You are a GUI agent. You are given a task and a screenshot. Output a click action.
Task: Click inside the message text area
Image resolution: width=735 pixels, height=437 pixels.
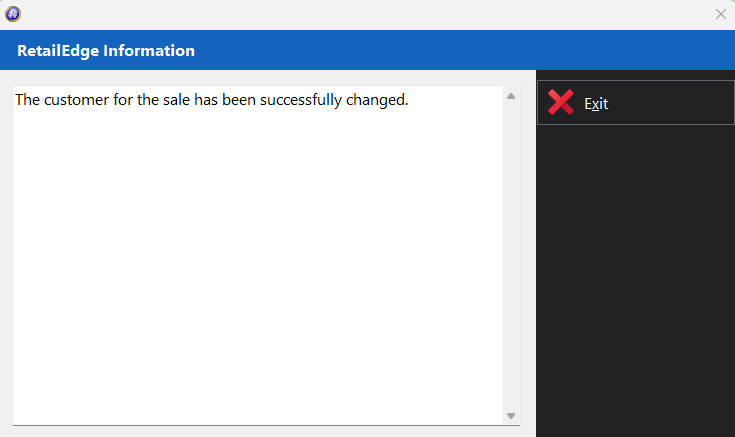[258, 256]
